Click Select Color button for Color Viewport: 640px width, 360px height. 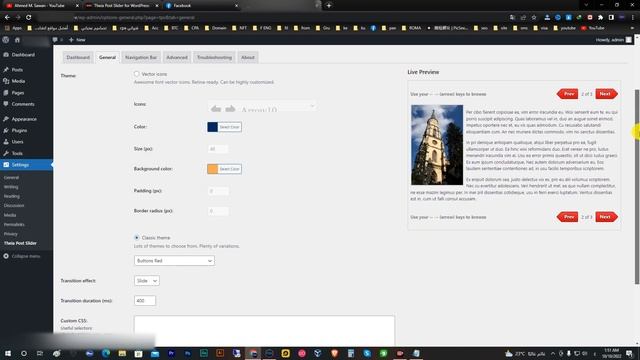tap(229, 127)
